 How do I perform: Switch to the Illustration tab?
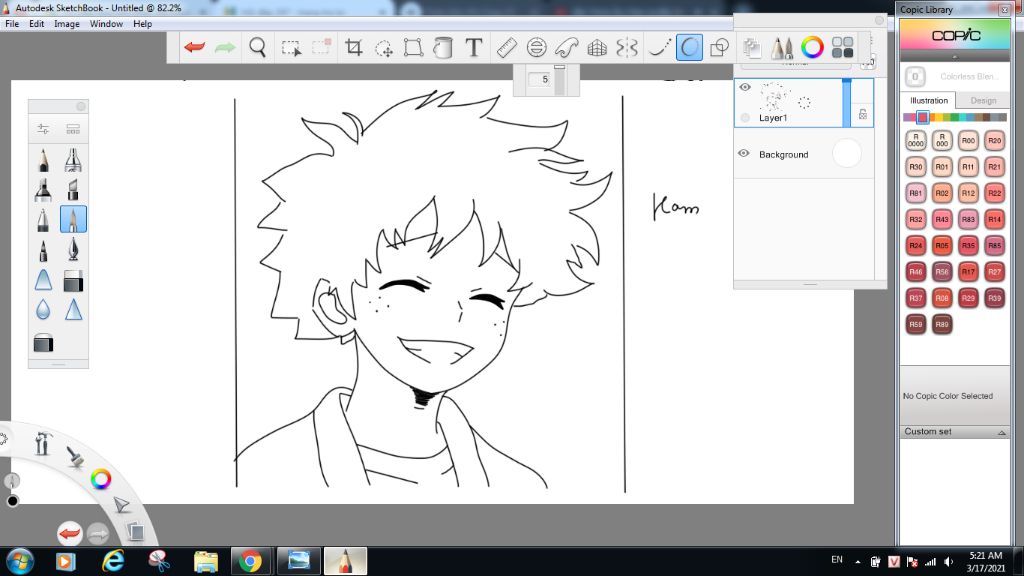(x=929, y=101)
